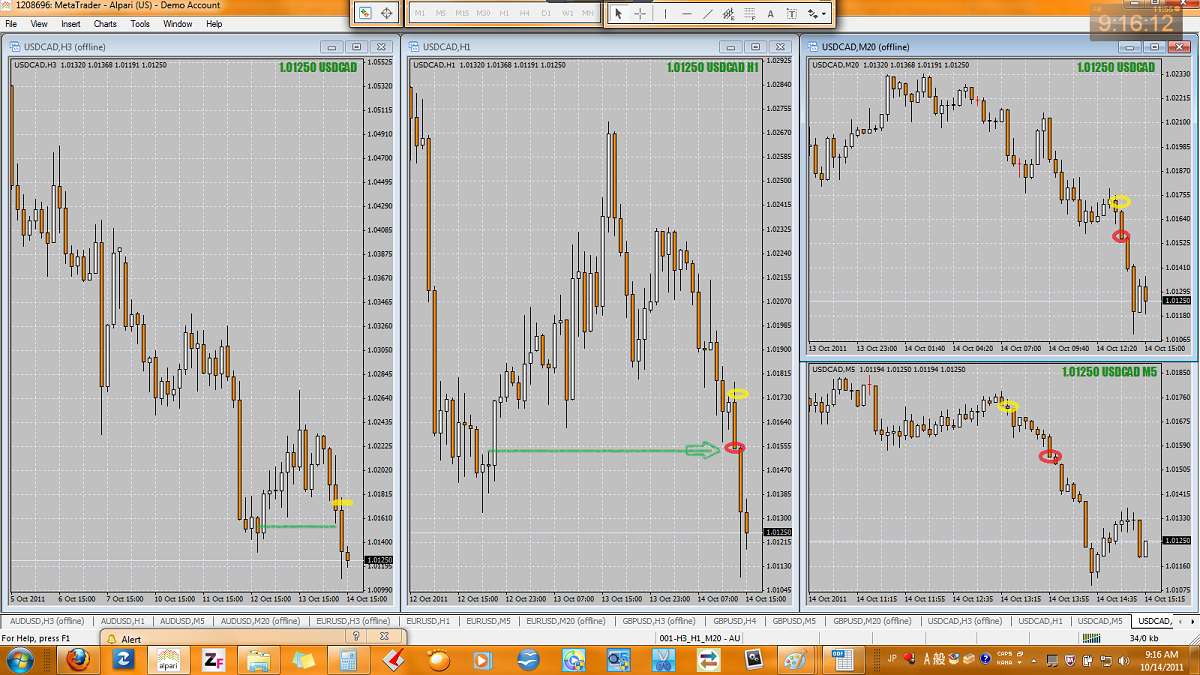The width and height of the screenshot is (1200, 675).
Task: Switch to the EURUSD,H3 (offline) chart tab
Action: (x=354, y=621)
